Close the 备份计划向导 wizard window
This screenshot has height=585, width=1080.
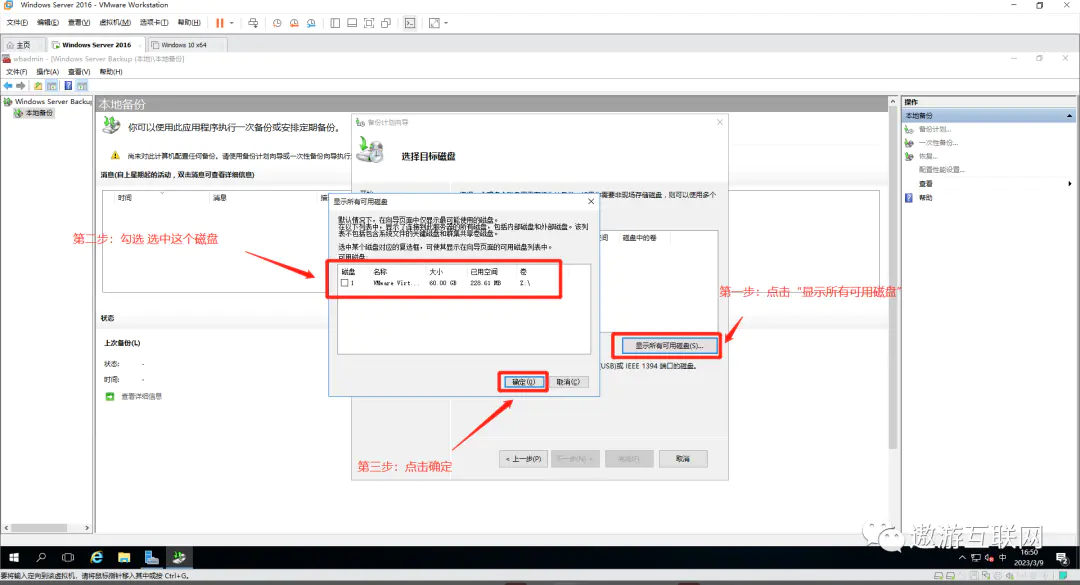click(720, 122)
